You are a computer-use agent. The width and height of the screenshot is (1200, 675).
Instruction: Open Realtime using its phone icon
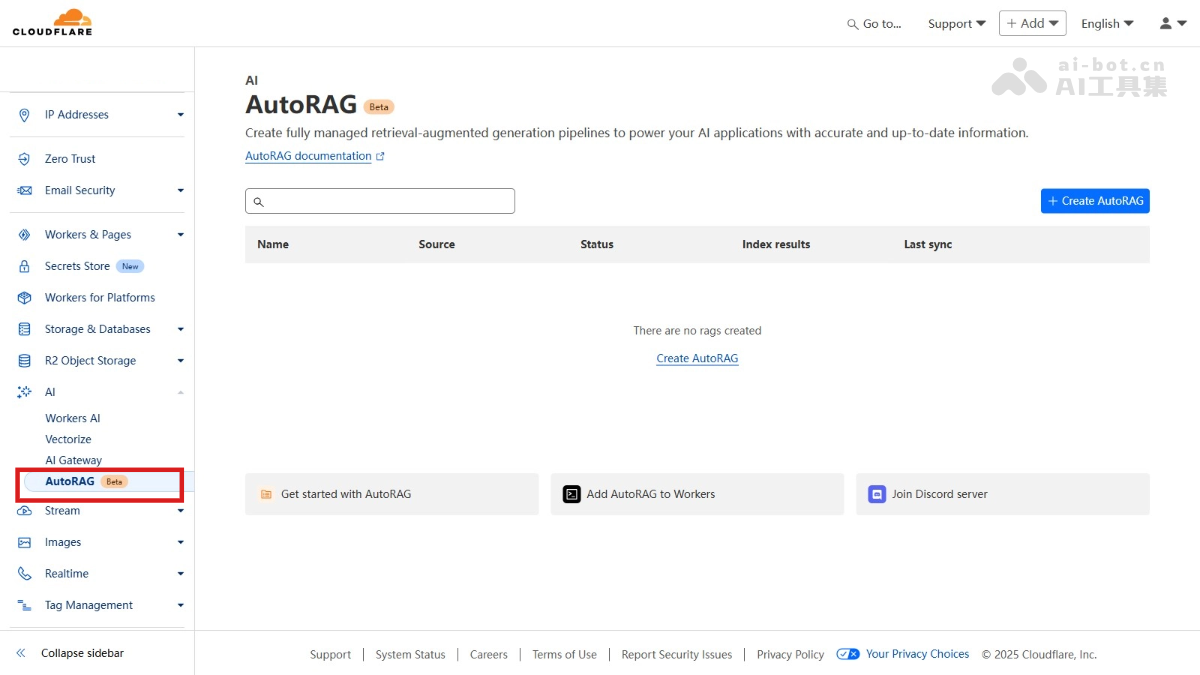23,573
